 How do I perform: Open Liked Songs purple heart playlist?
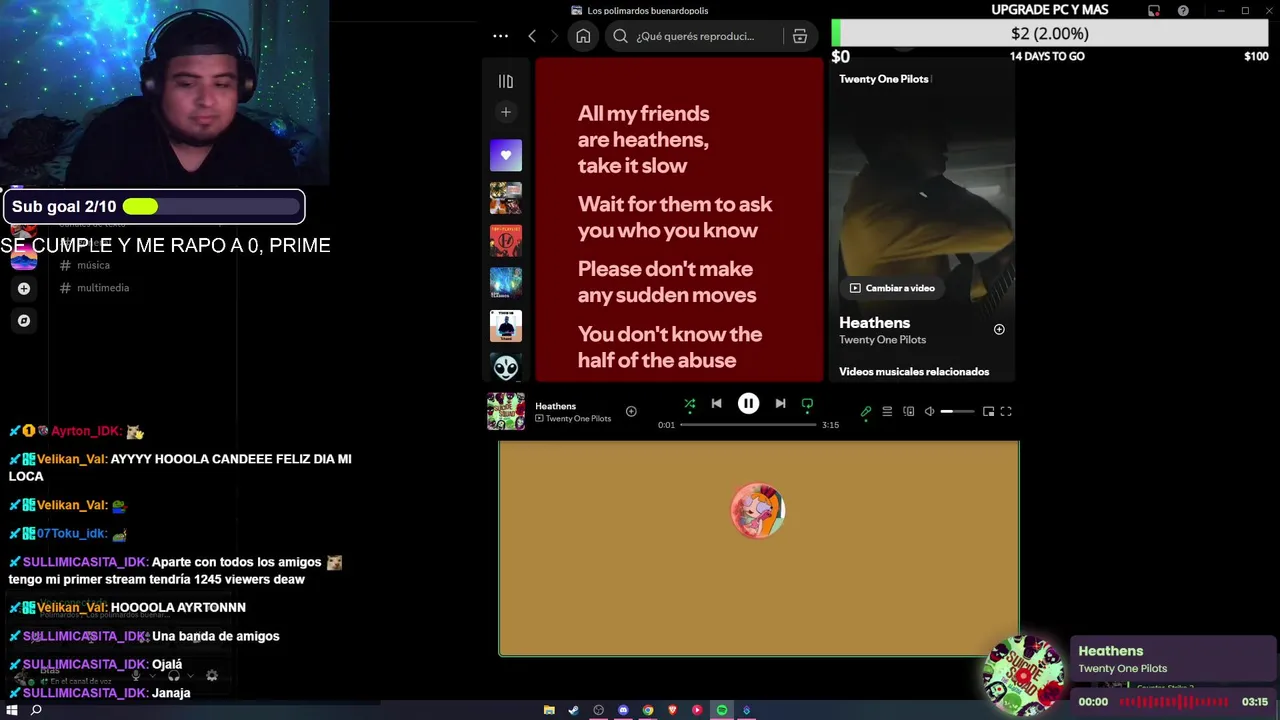pos(506,155)
